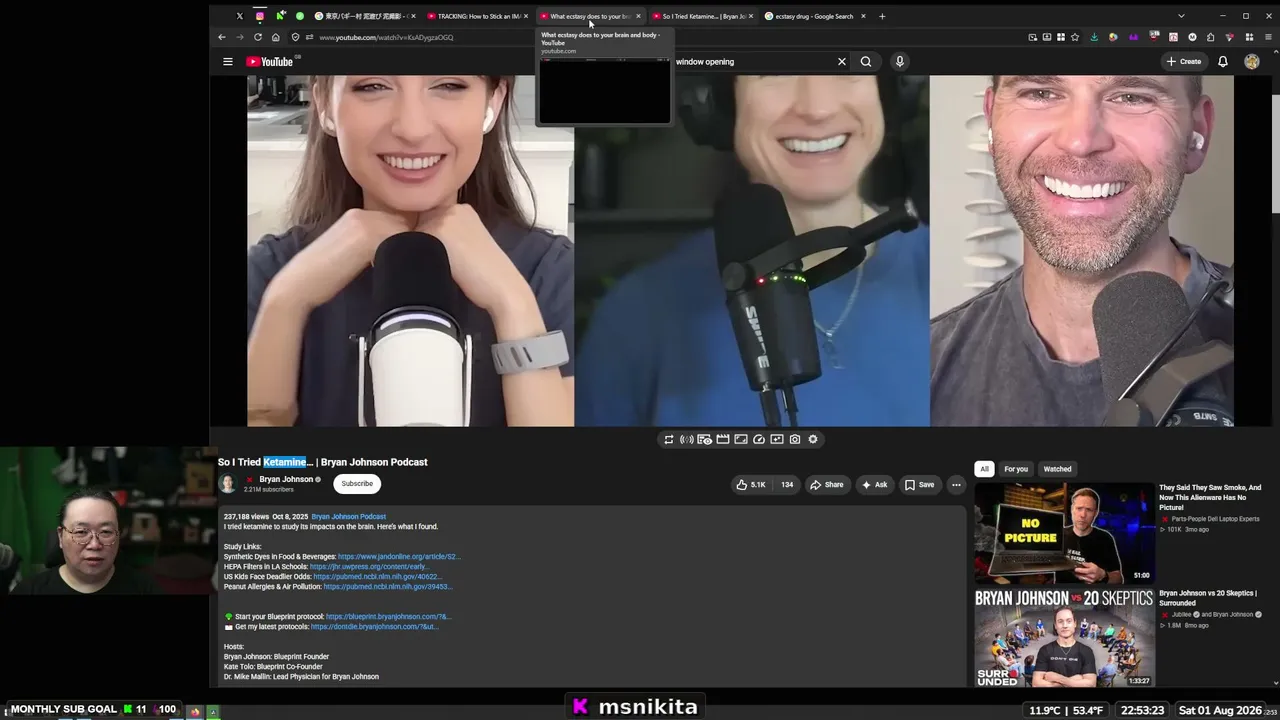Click the taskbar clock showing 22:53:23
The image size is (1280, 720).
coord(1142,711)
